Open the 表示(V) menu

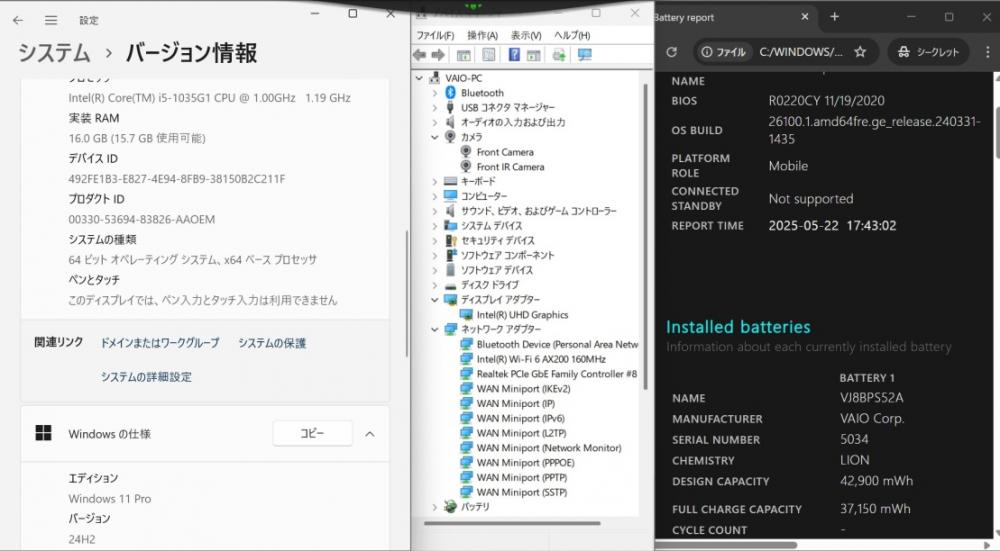coord(526,35)
